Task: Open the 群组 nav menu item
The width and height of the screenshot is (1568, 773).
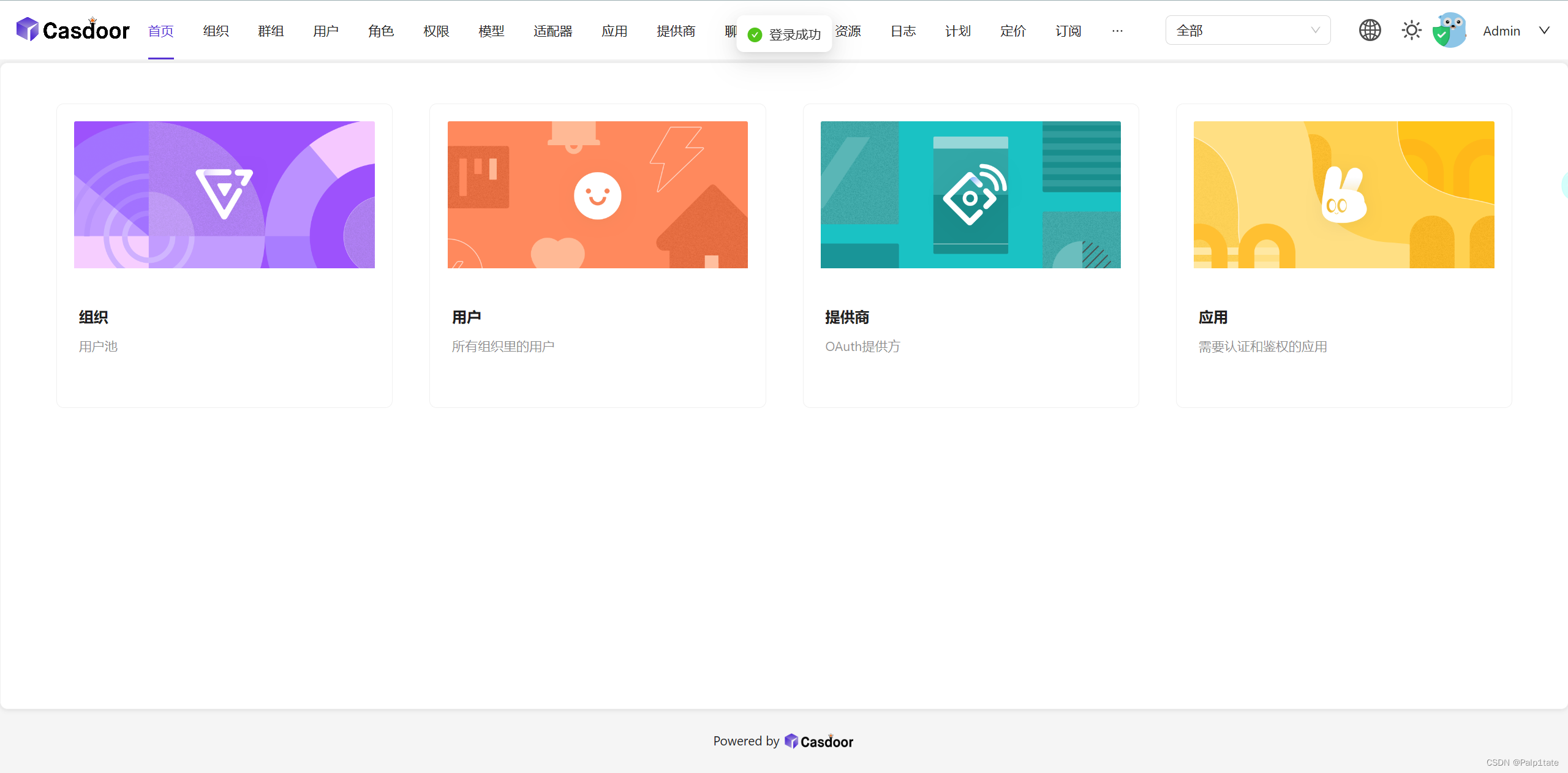Action: (271, 31)
